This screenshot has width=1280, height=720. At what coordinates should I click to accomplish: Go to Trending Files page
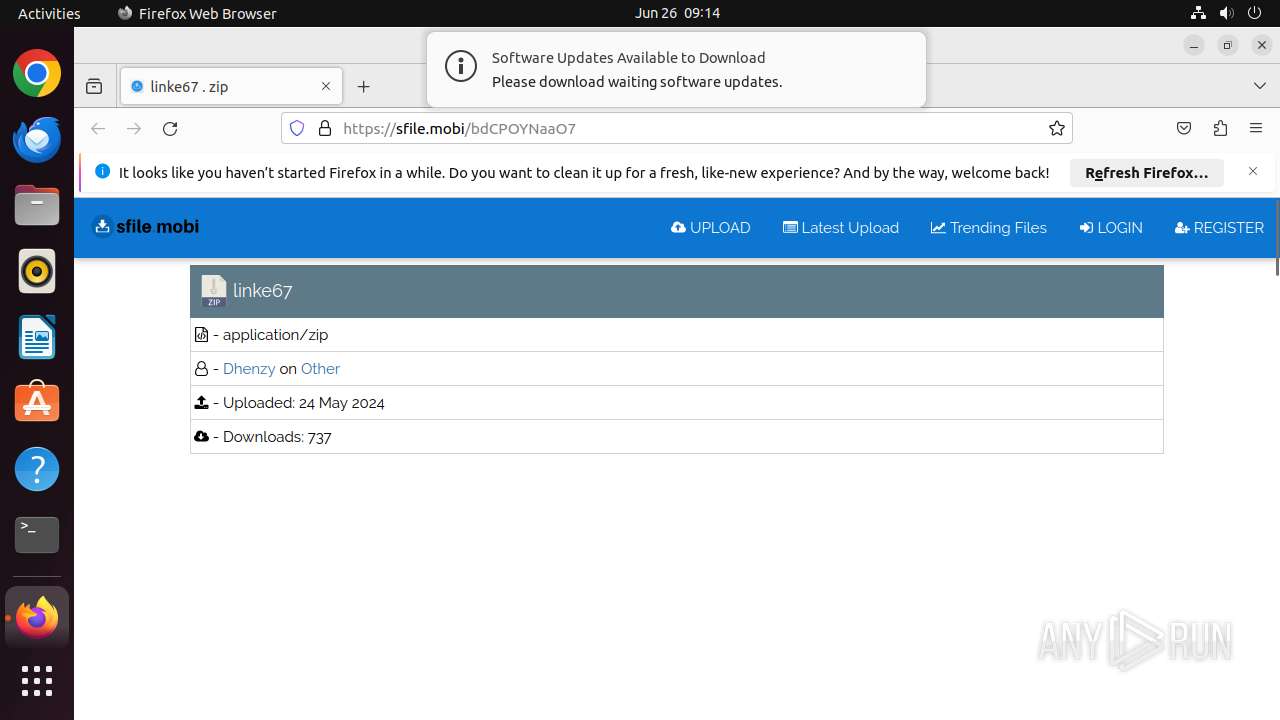[x=989, y=228]
